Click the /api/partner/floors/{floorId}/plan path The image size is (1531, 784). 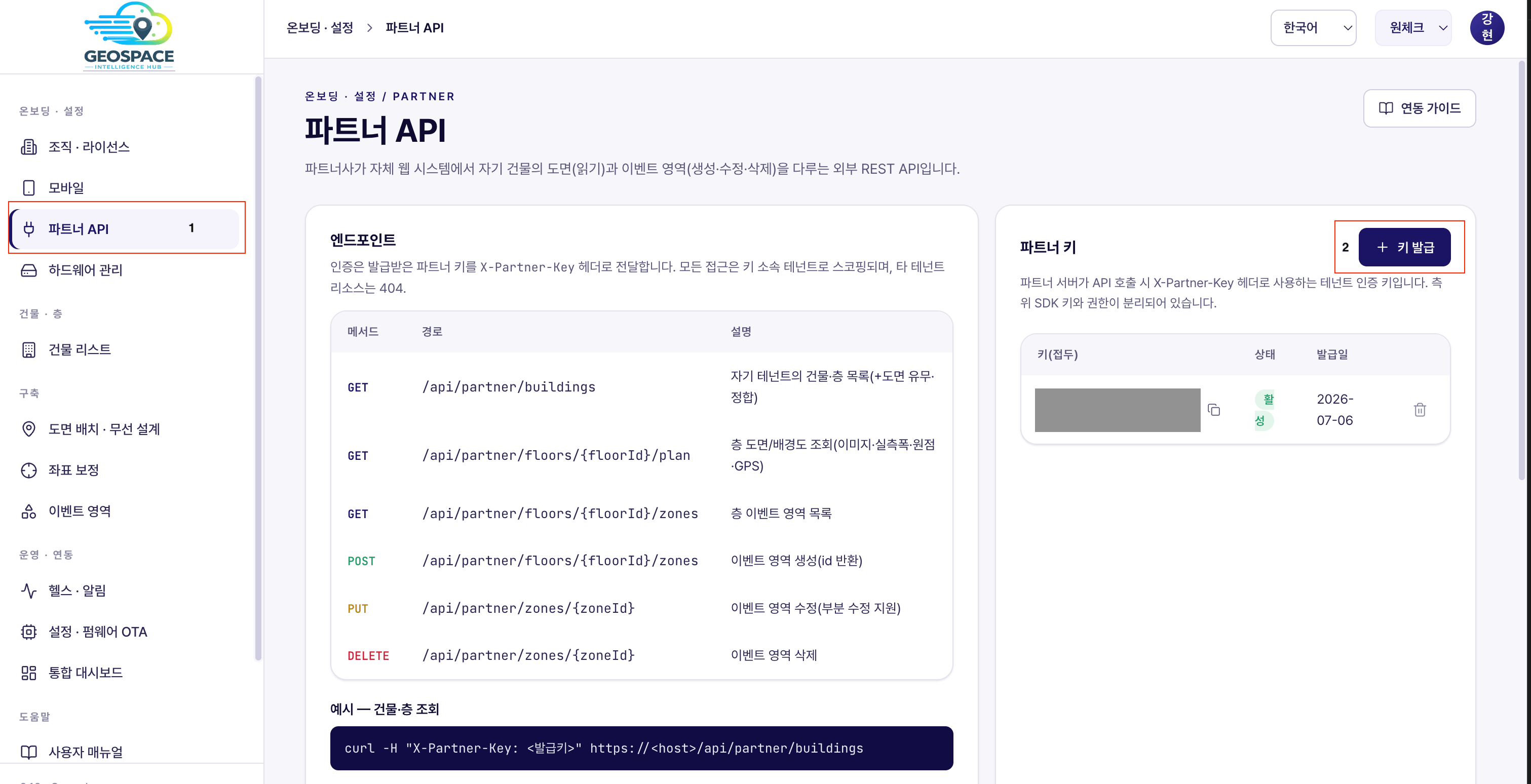point(556,455)
